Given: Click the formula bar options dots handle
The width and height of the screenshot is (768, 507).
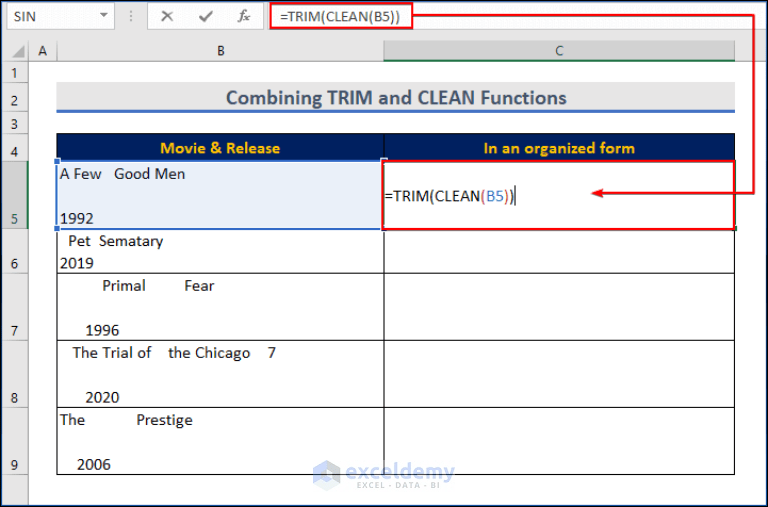Looking at the screenshot, I should pyautogui.click(x=131, y=16).
